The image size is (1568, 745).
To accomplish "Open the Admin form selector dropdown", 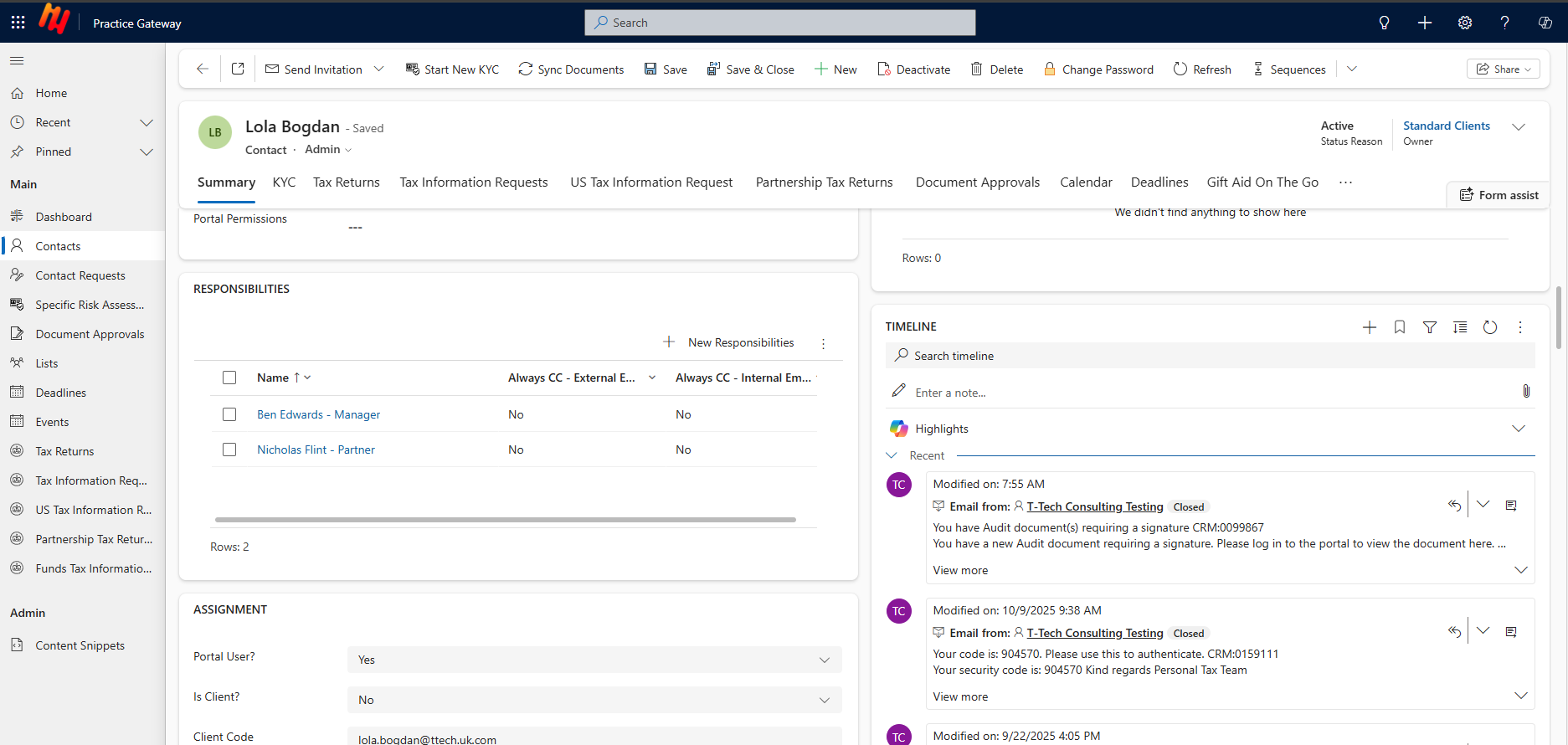I will [x=328, y=149].
